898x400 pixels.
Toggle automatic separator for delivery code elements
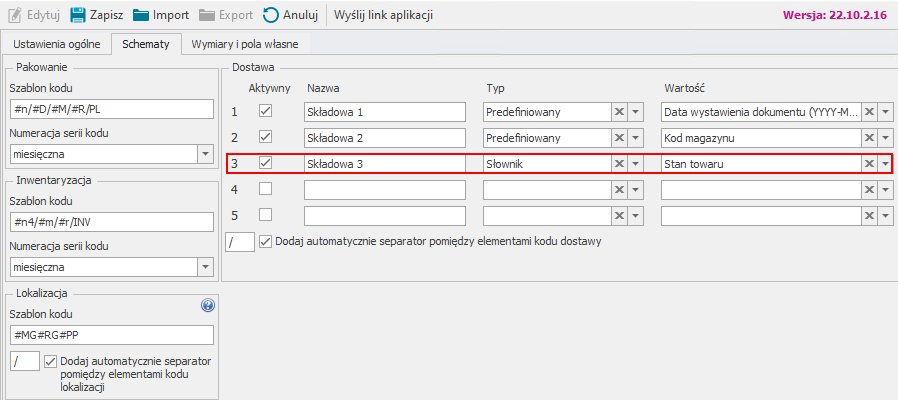coord(265,241)
